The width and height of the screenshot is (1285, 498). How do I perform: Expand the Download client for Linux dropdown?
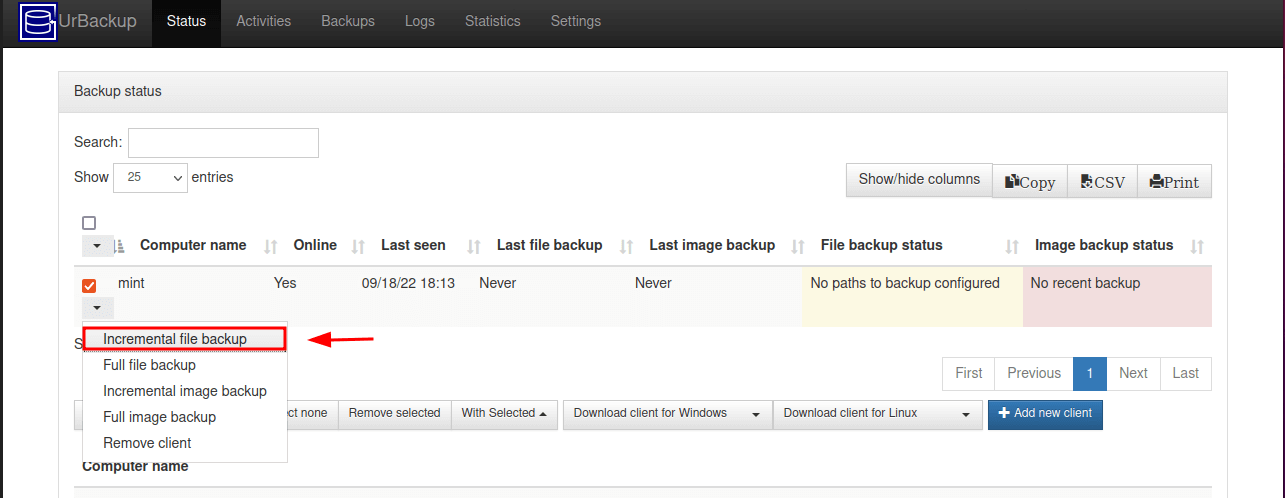tap(877, 413)
